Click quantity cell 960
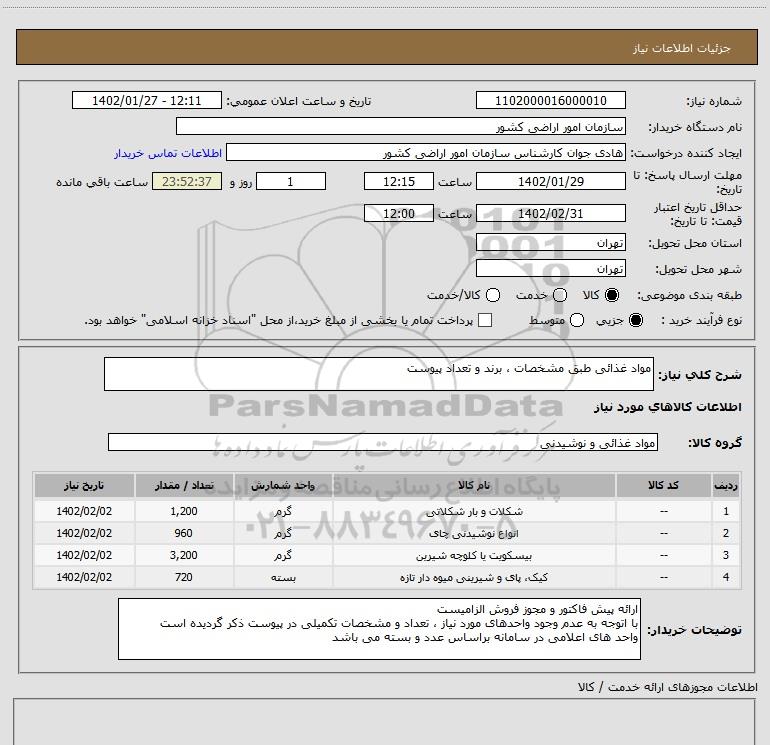 coord(184,533)
